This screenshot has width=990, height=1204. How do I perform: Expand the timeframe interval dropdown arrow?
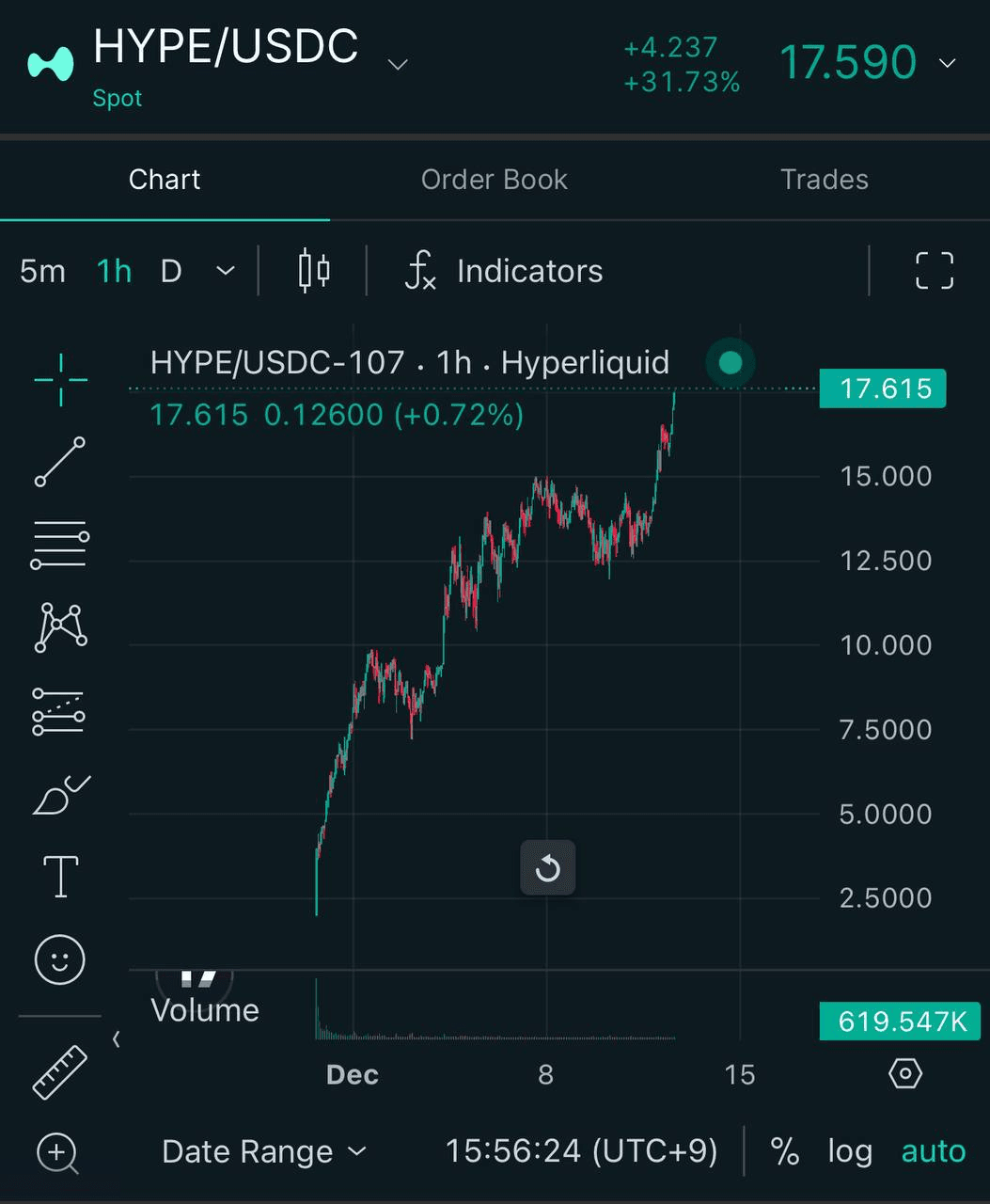click(226, 271)
